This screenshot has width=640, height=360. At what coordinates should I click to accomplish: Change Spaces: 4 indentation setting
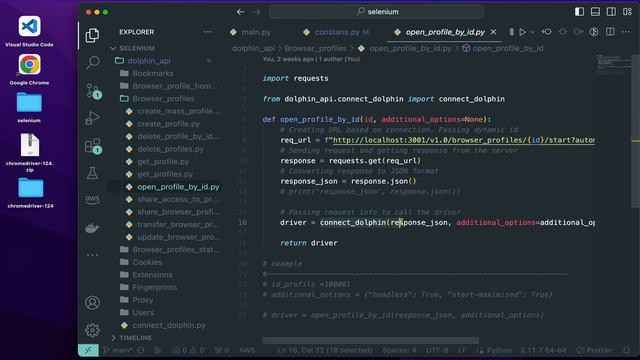399,350
